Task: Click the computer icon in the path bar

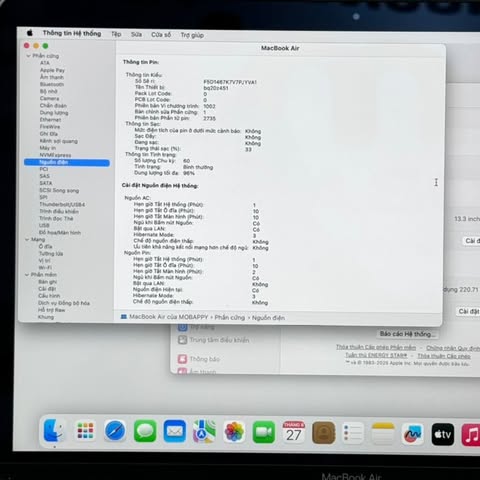Action: pos(124,317)
